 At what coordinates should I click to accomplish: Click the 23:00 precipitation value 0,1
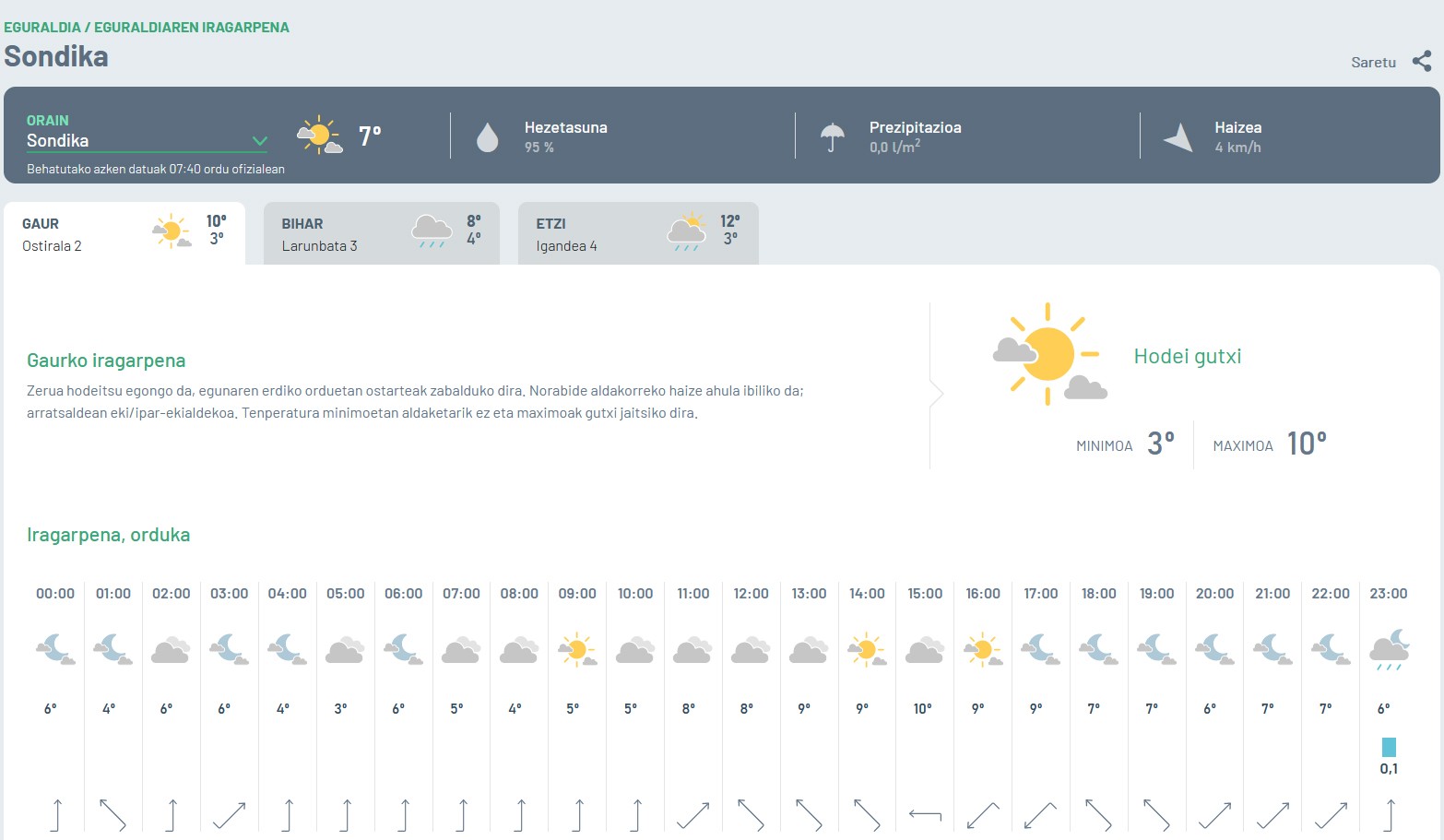1389,769
